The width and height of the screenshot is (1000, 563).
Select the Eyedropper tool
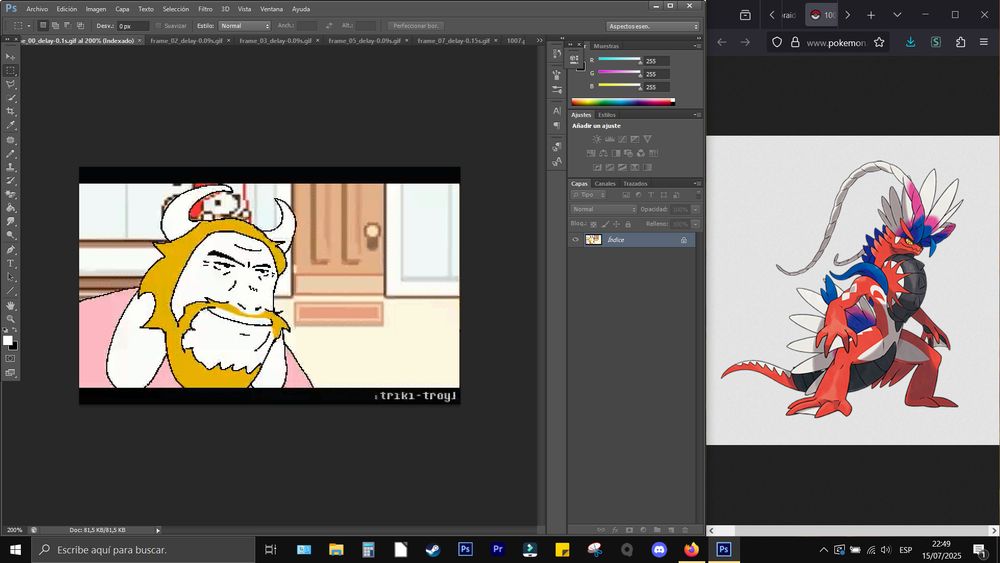pyautogui.click(x=10, y=126)
